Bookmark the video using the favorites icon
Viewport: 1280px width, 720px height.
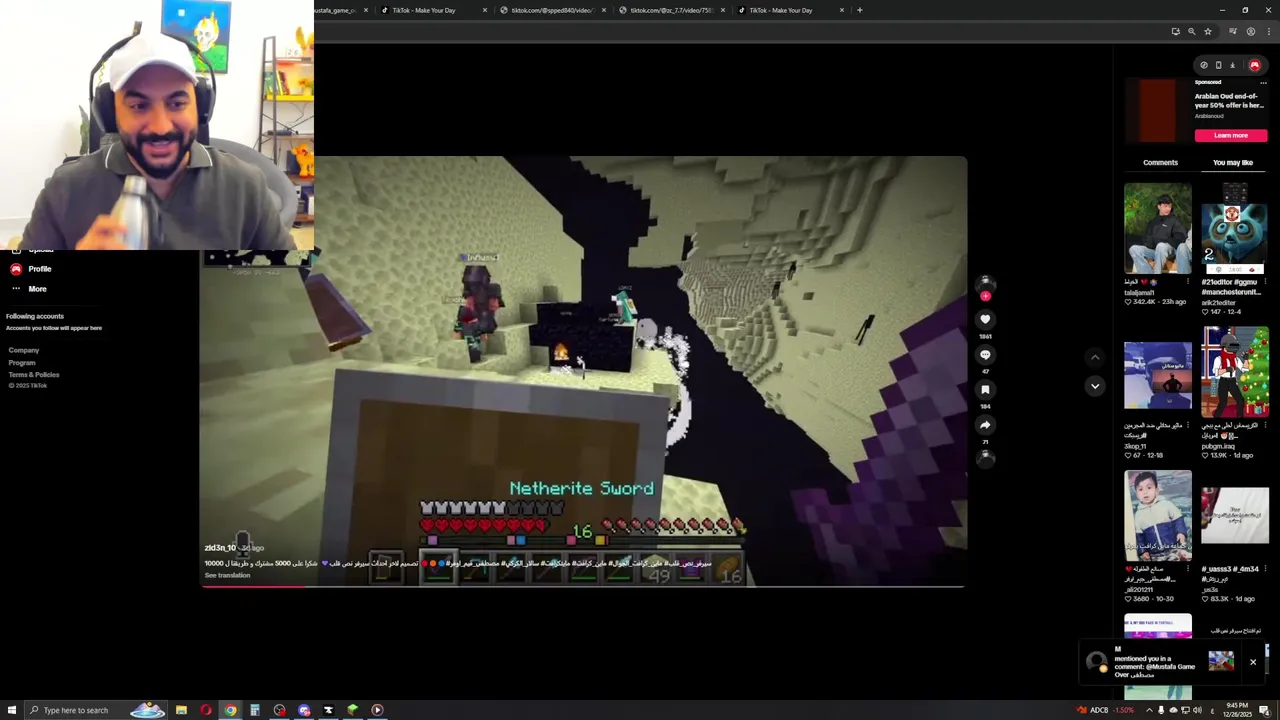[985, 390]
